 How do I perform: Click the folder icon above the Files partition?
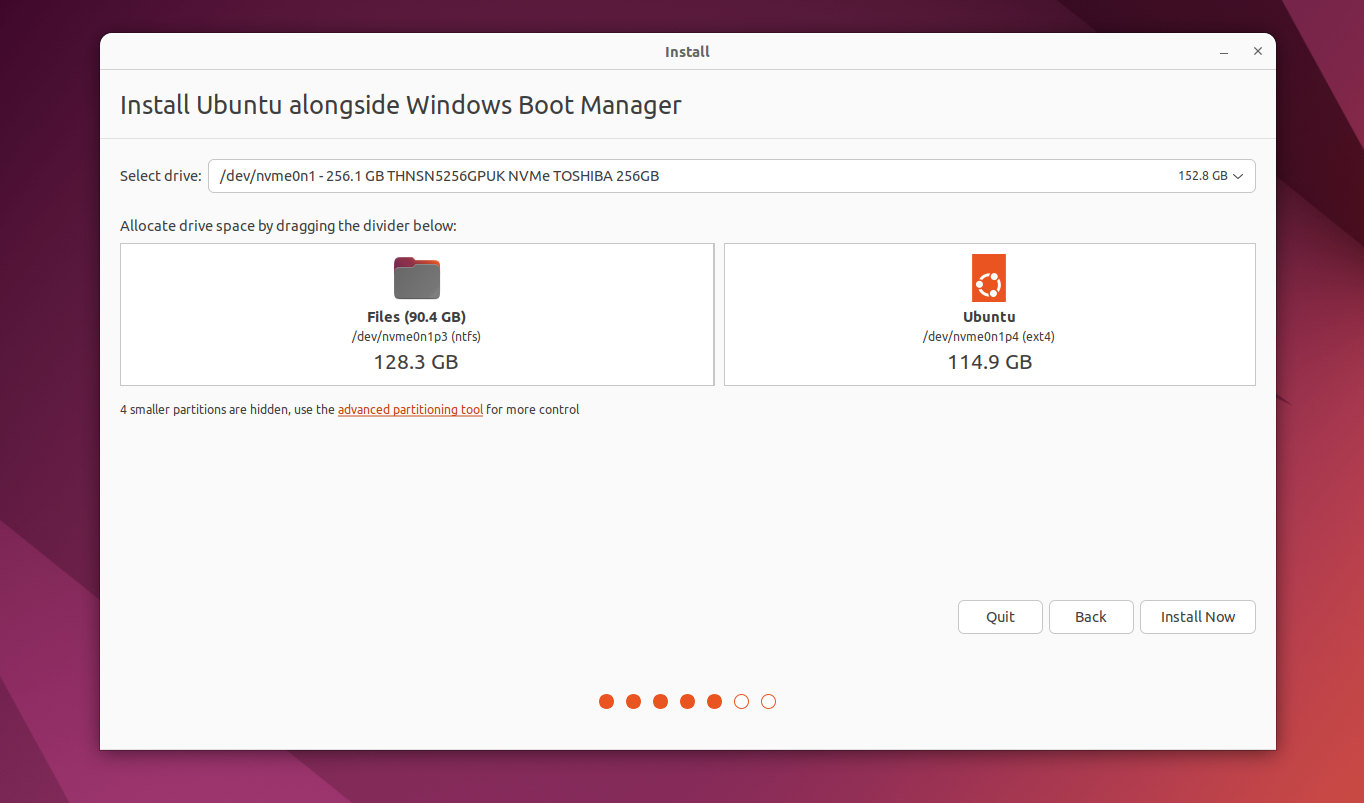[x=417, y=278]
